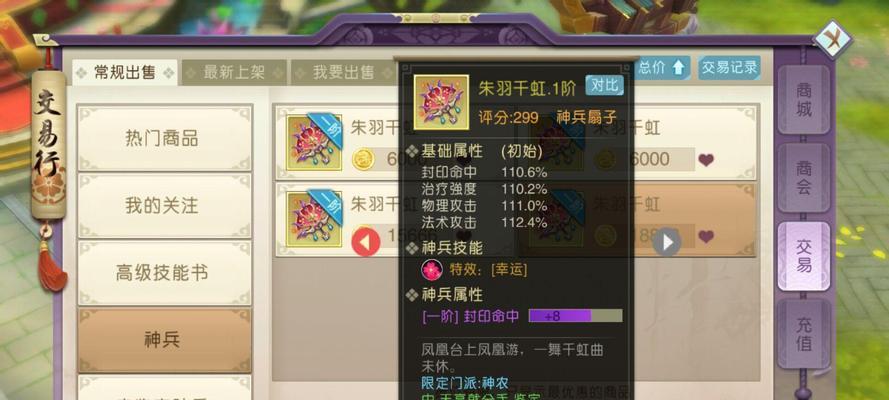
Task: Switch to the 我要出售 tab
Action: pos(344,73)
